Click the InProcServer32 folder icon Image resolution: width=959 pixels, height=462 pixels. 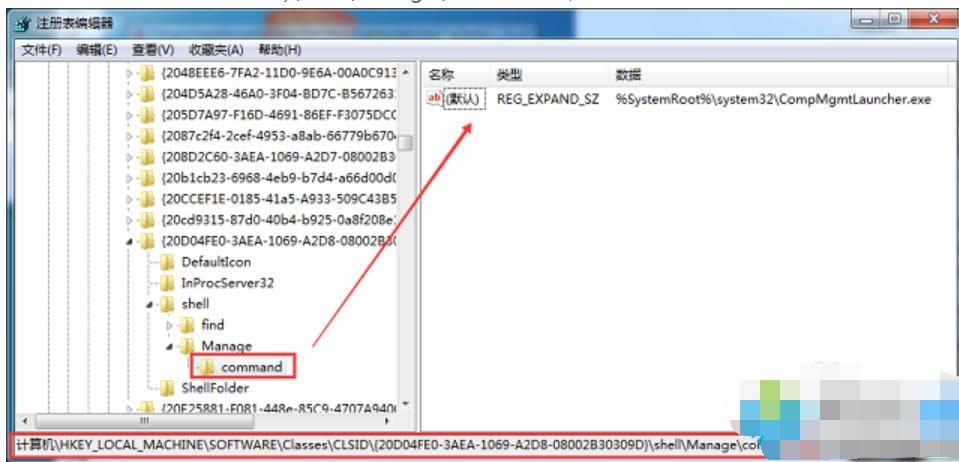(169, 282)
